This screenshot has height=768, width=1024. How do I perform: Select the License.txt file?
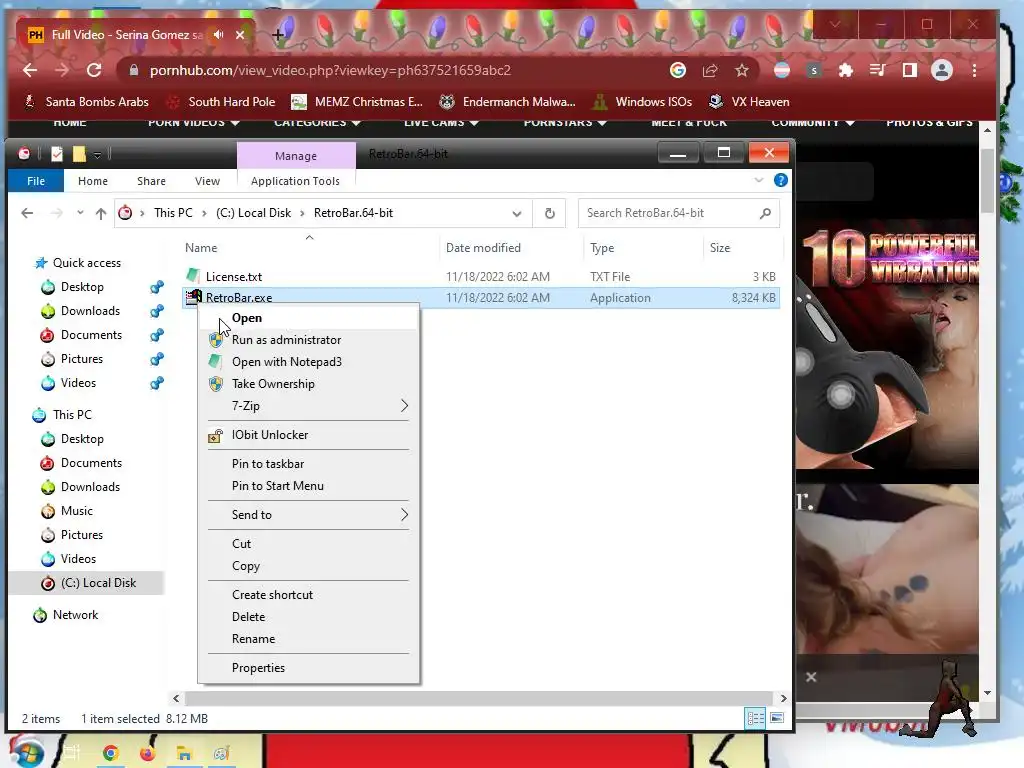[234, 277]
